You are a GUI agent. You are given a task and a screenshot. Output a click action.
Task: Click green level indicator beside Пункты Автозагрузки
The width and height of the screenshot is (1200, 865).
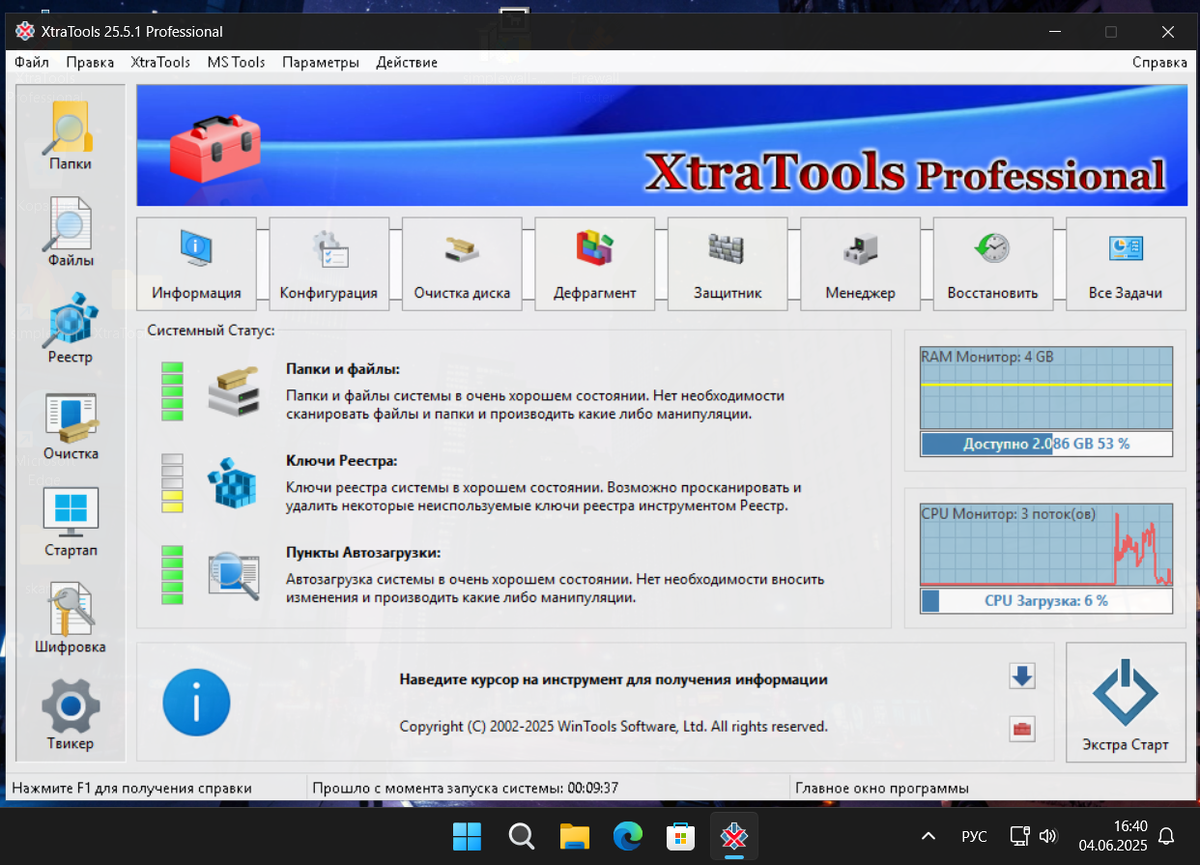(x=173, y=574)
